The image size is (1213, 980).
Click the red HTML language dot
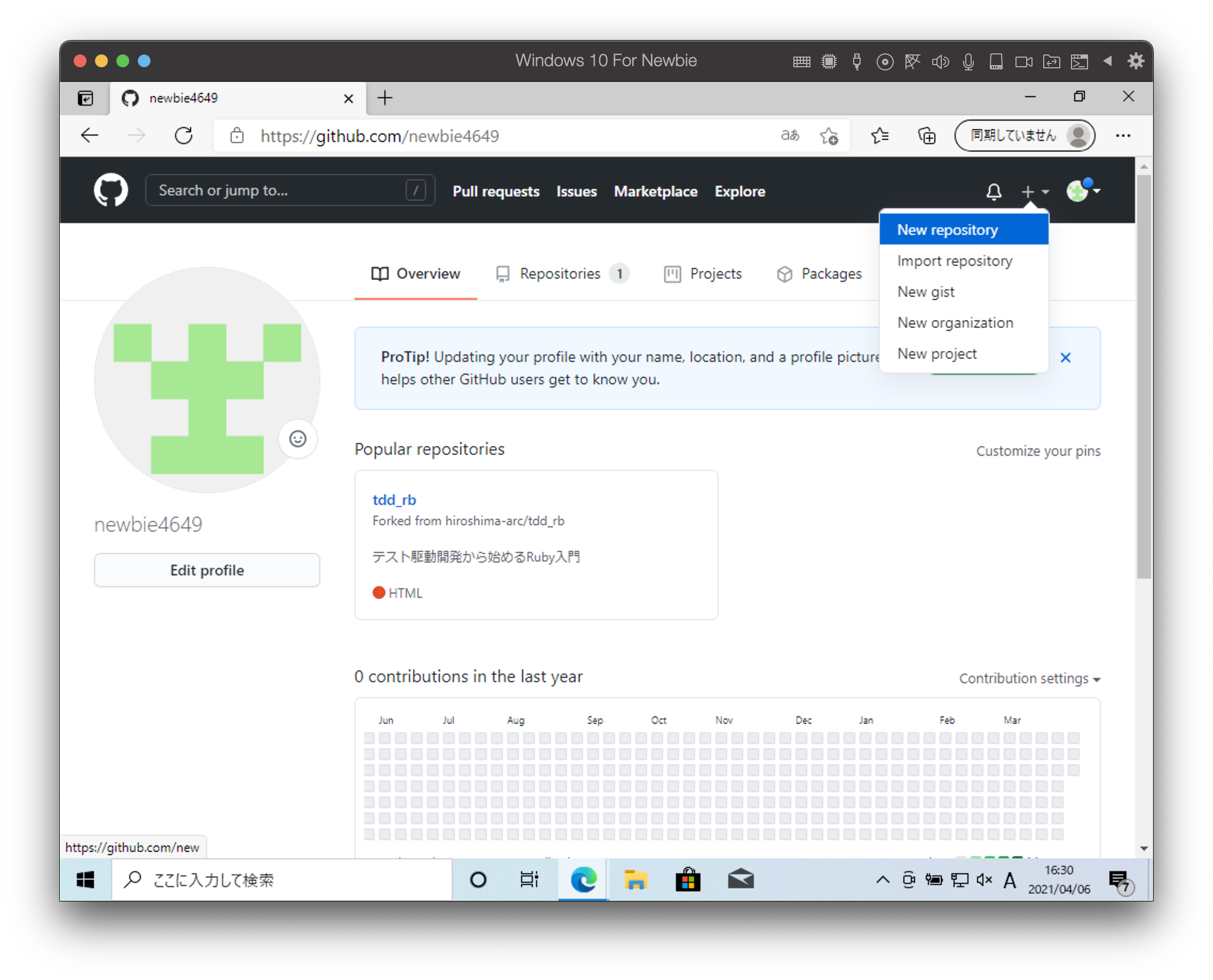[x=379, y=592]
